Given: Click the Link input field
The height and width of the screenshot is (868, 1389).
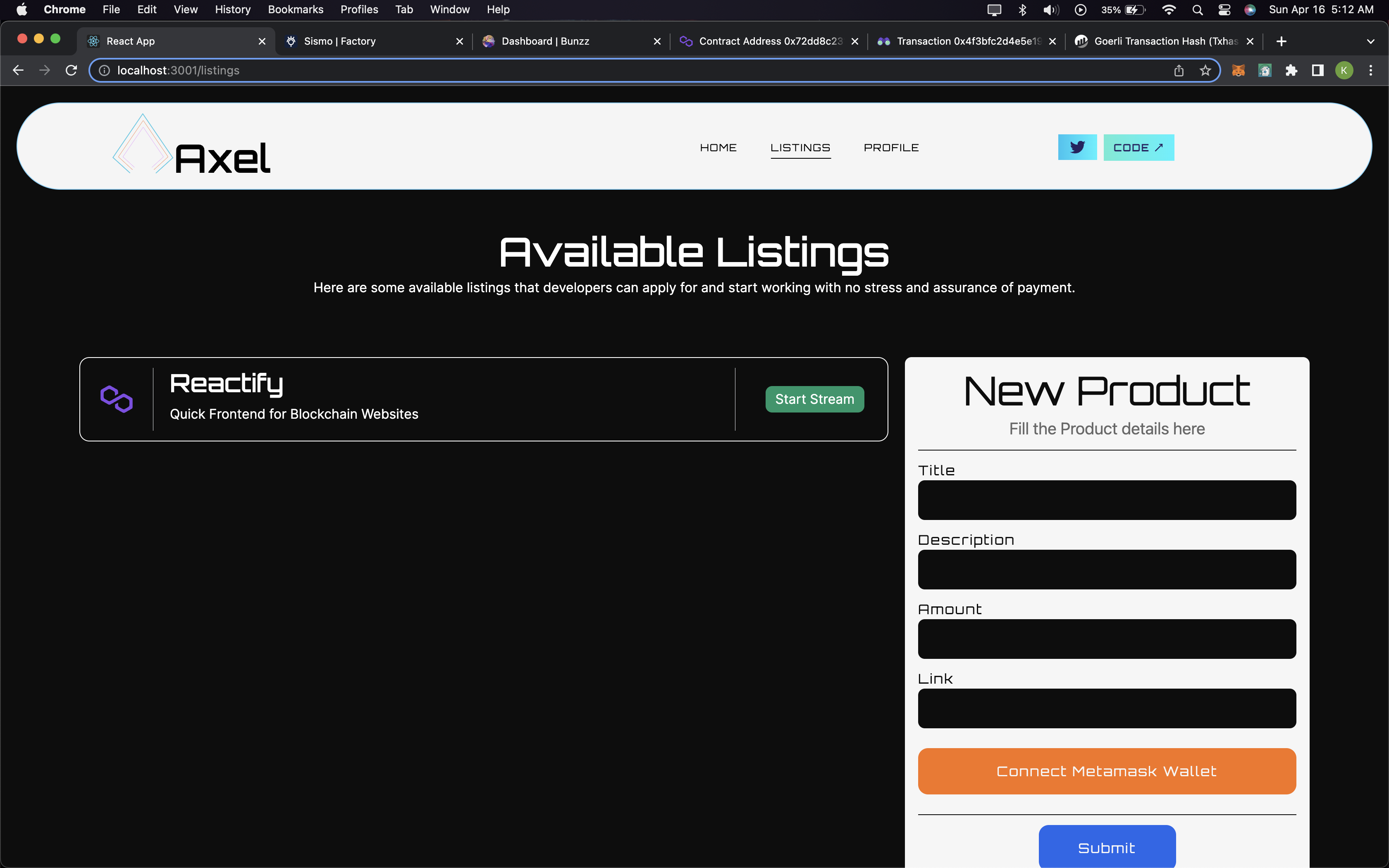Looking at the screenshot, I should pyautogui.click(x=1107, y=708).
